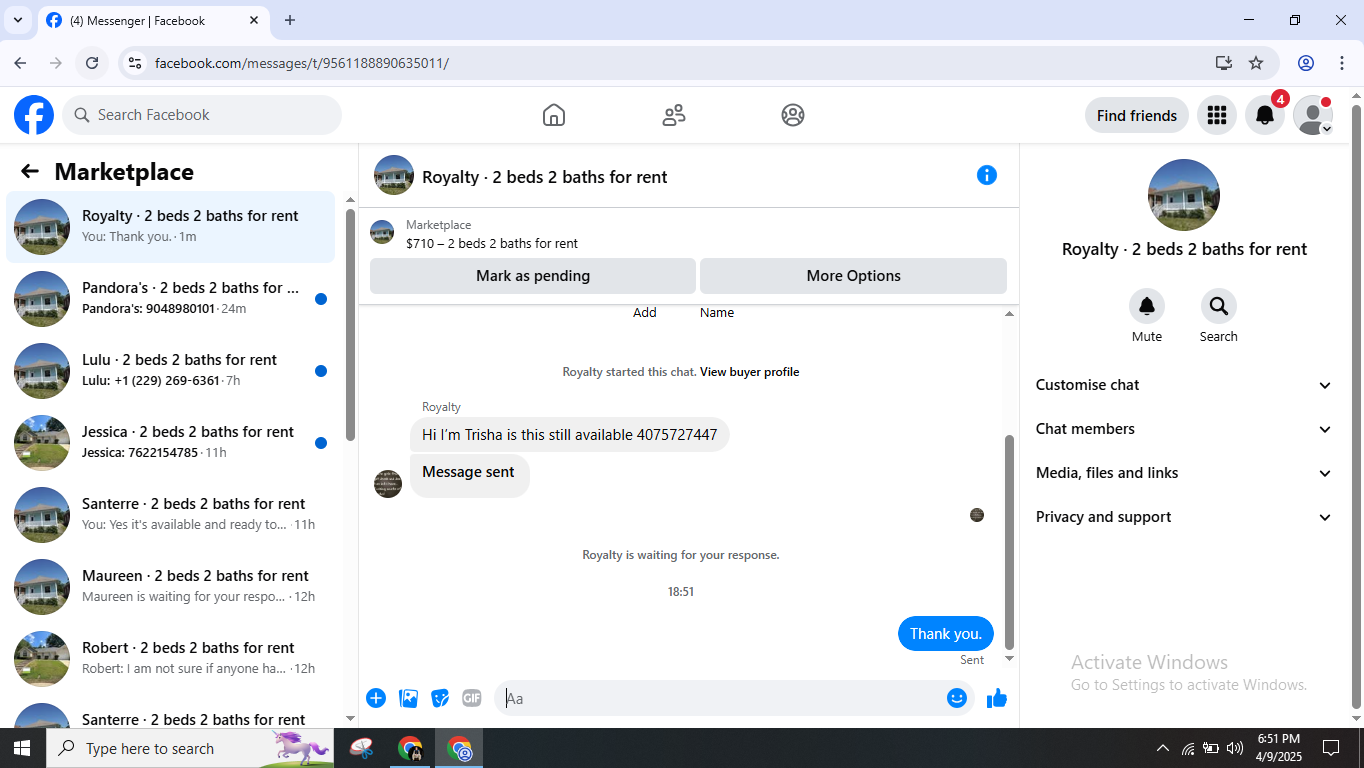Open network settings in system tray
This screenshot has width=1364, height=768.
point(1187,748)
